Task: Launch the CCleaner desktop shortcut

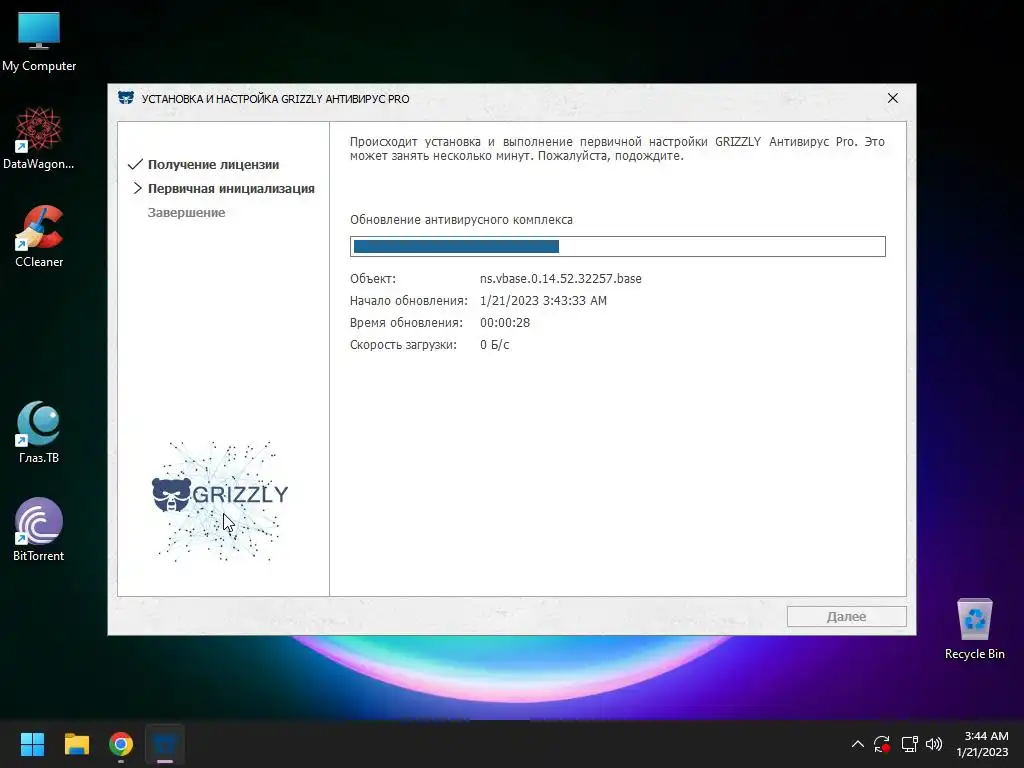Action: [39, 236]
